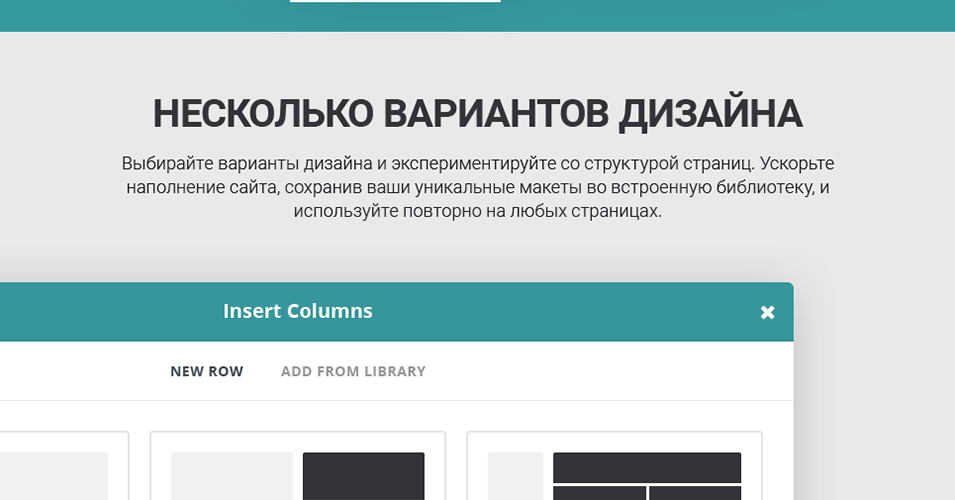Select the two-column layout with dark right block
Image resolution: width=955 pixels, height=500 pixels.
click(298, 466)
